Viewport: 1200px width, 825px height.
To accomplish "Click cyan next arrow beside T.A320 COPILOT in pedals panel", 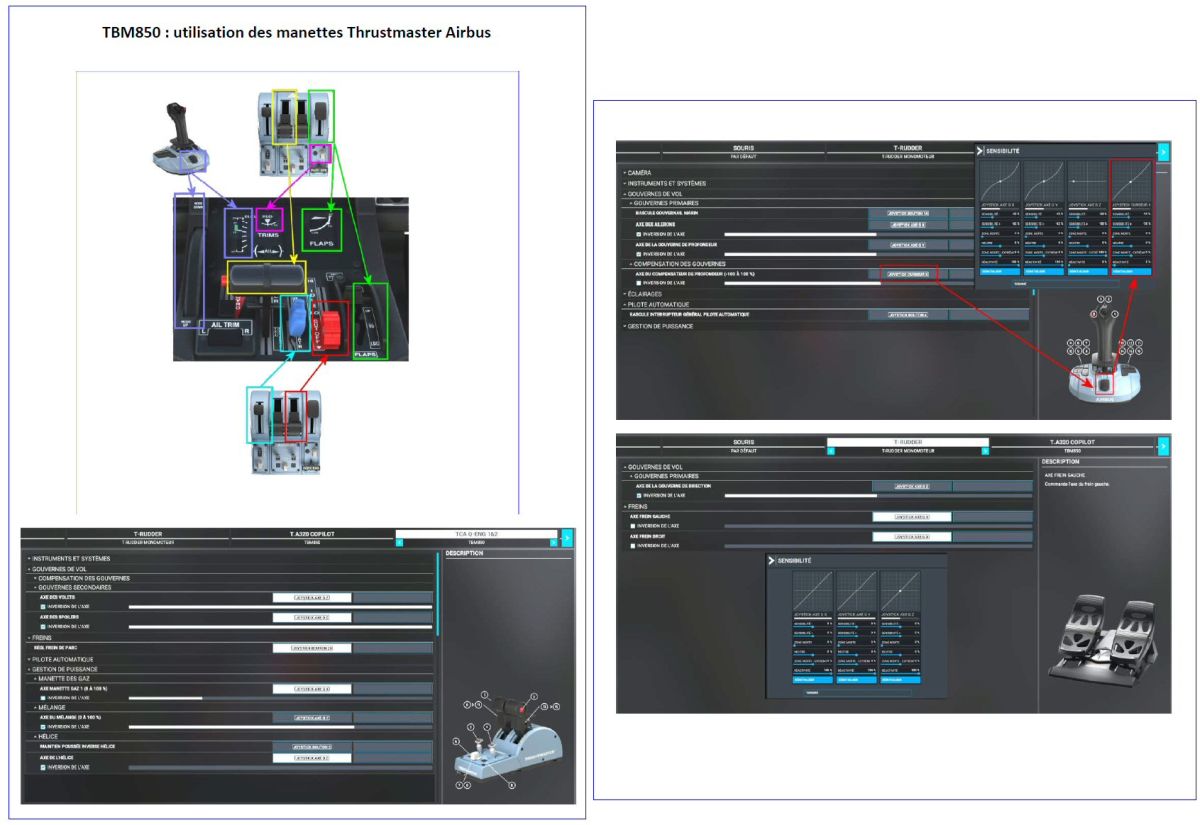I will click(1163, 447).
